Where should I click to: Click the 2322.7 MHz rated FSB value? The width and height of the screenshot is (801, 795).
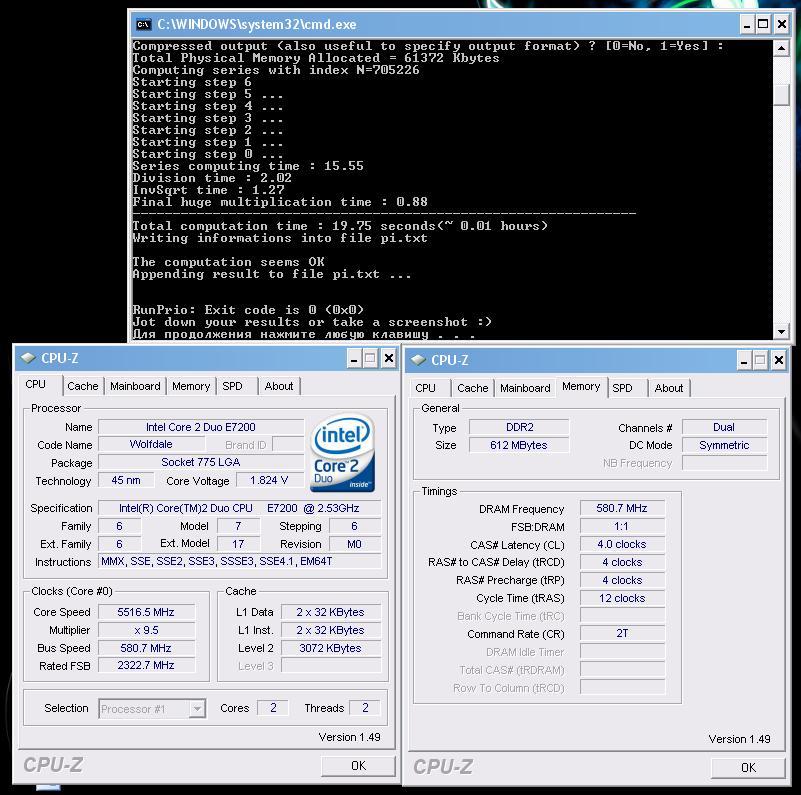[x=146, y=665]
